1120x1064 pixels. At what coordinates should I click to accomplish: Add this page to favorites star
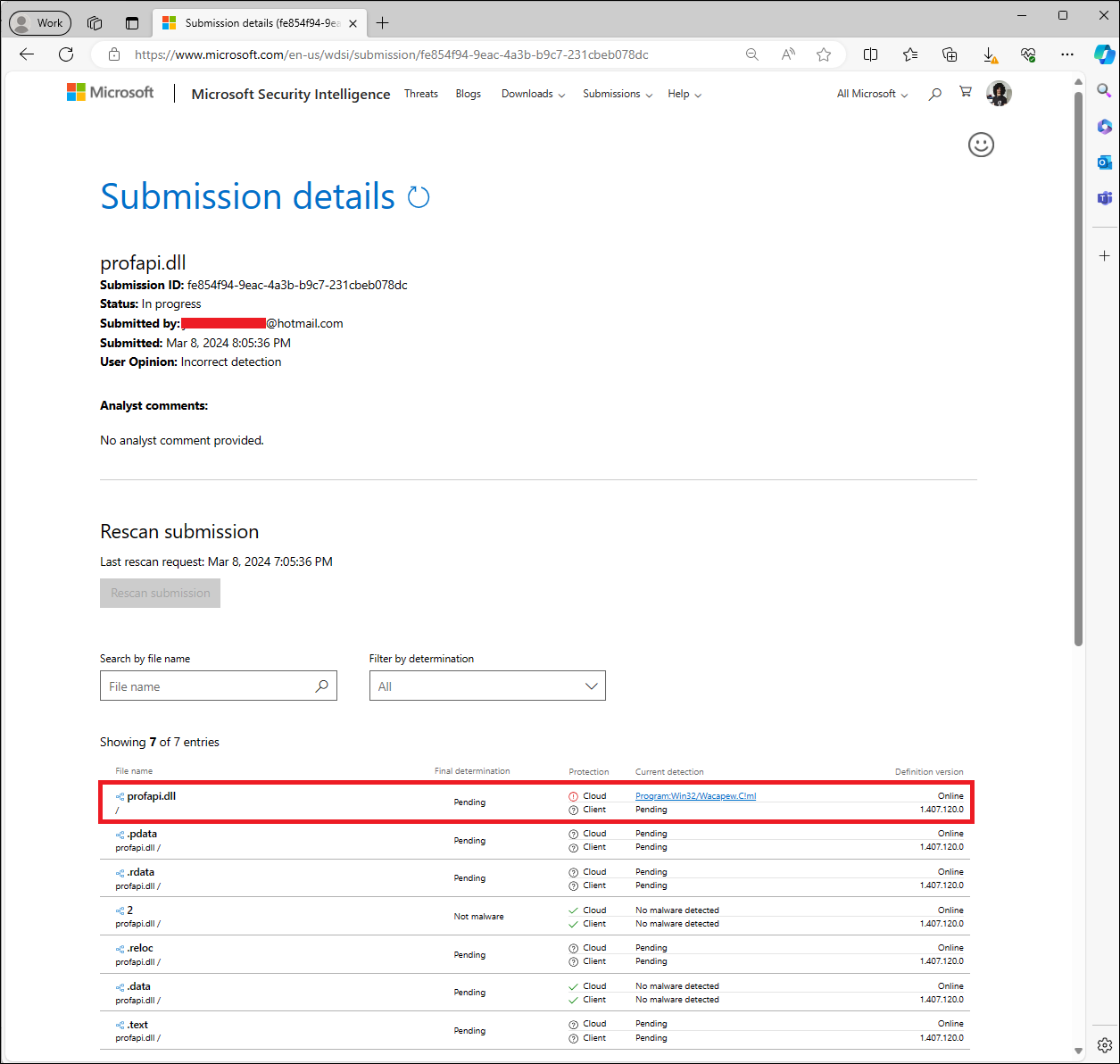point(824,54)
